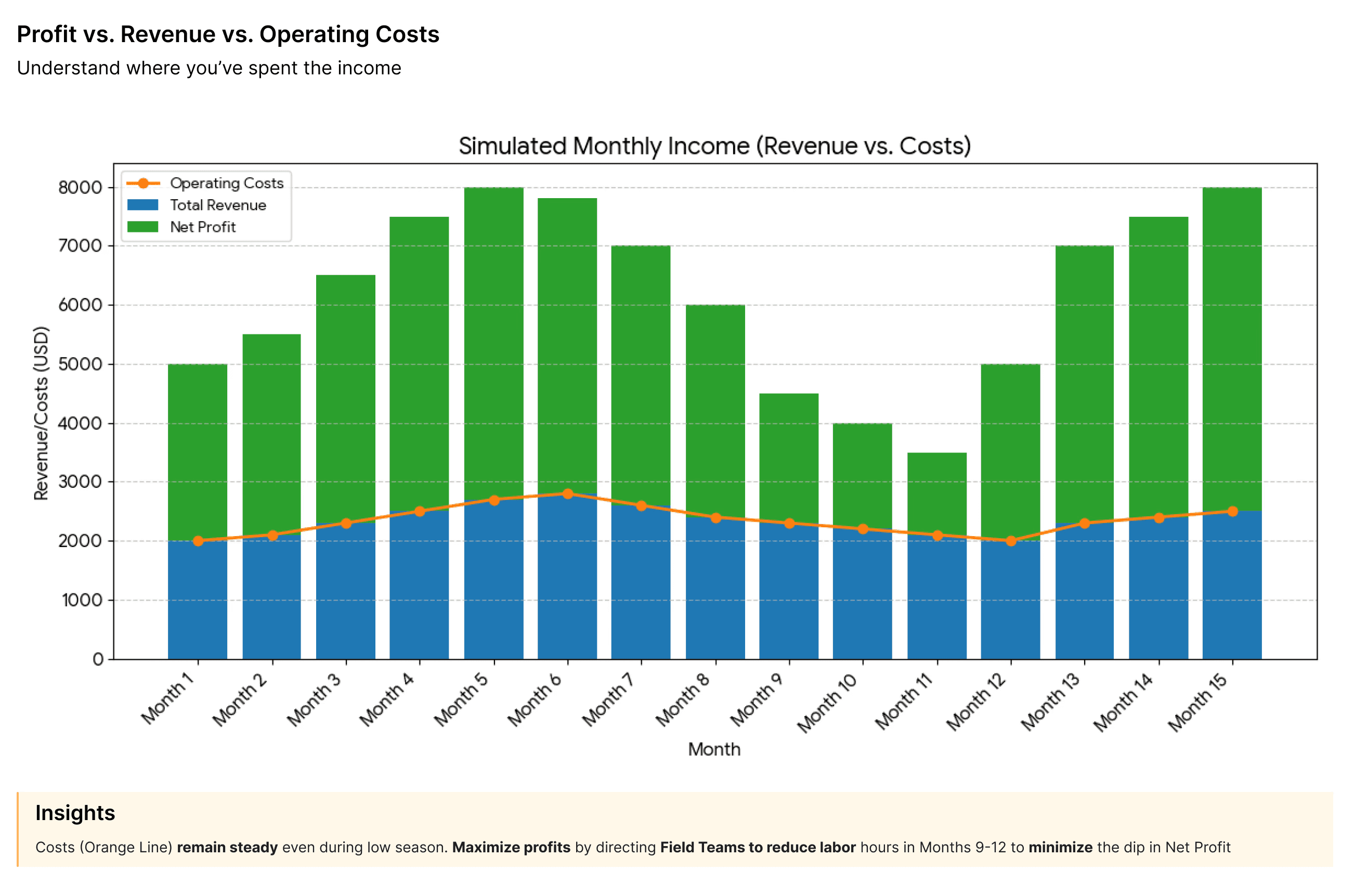1354x896 pixels.
Task: Click the Month 13 x-axis label
Action: point(1050,702)
